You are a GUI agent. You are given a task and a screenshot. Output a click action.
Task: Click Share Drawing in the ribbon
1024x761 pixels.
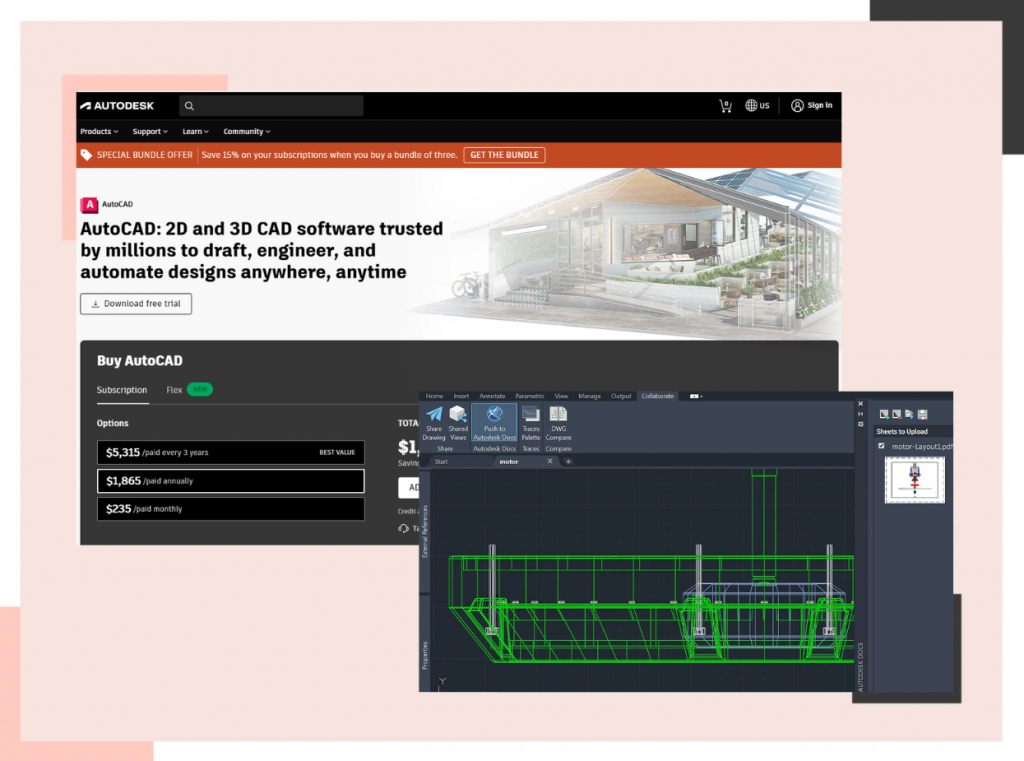click(434, 423)
